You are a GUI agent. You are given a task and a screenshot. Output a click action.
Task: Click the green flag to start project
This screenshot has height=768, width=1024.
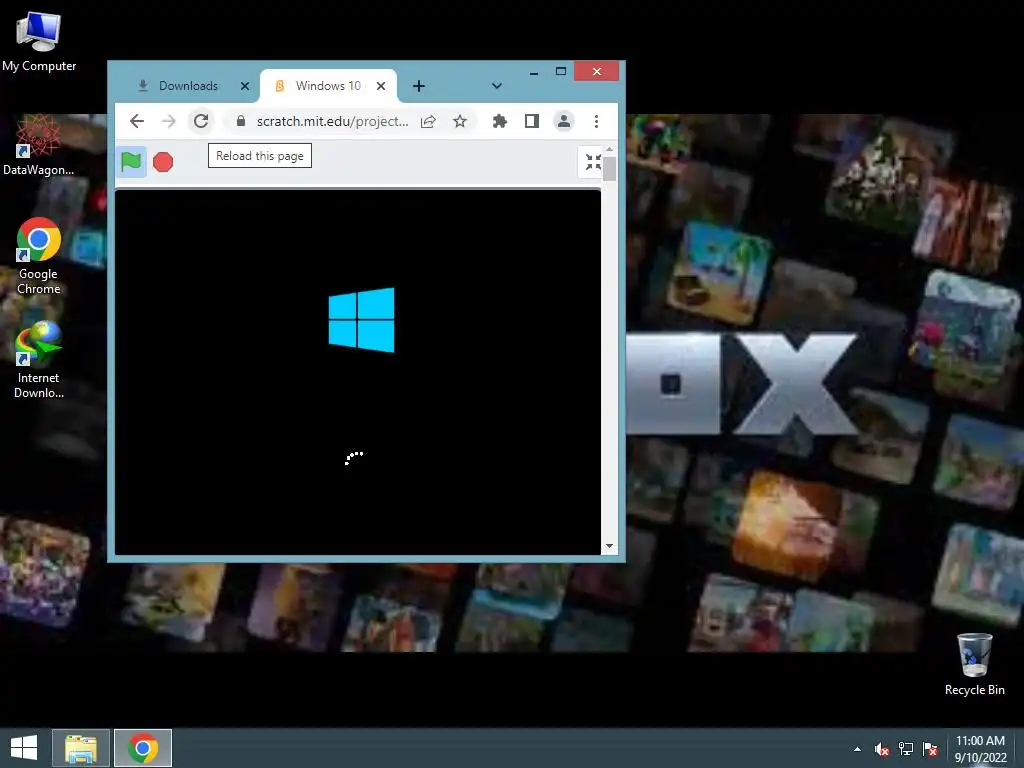coord(131,161)
